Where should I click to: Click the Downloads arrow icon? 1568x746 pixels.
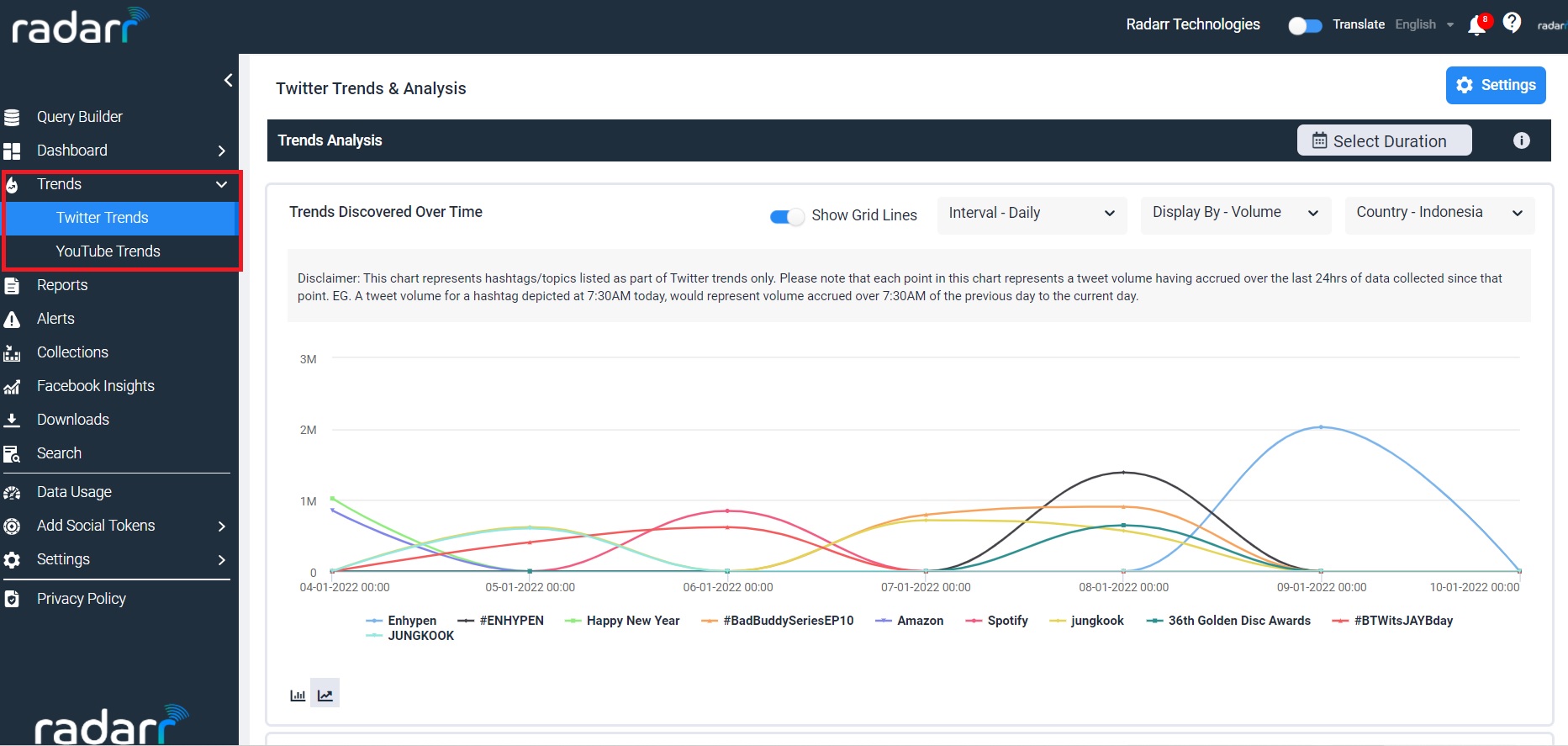12,420
